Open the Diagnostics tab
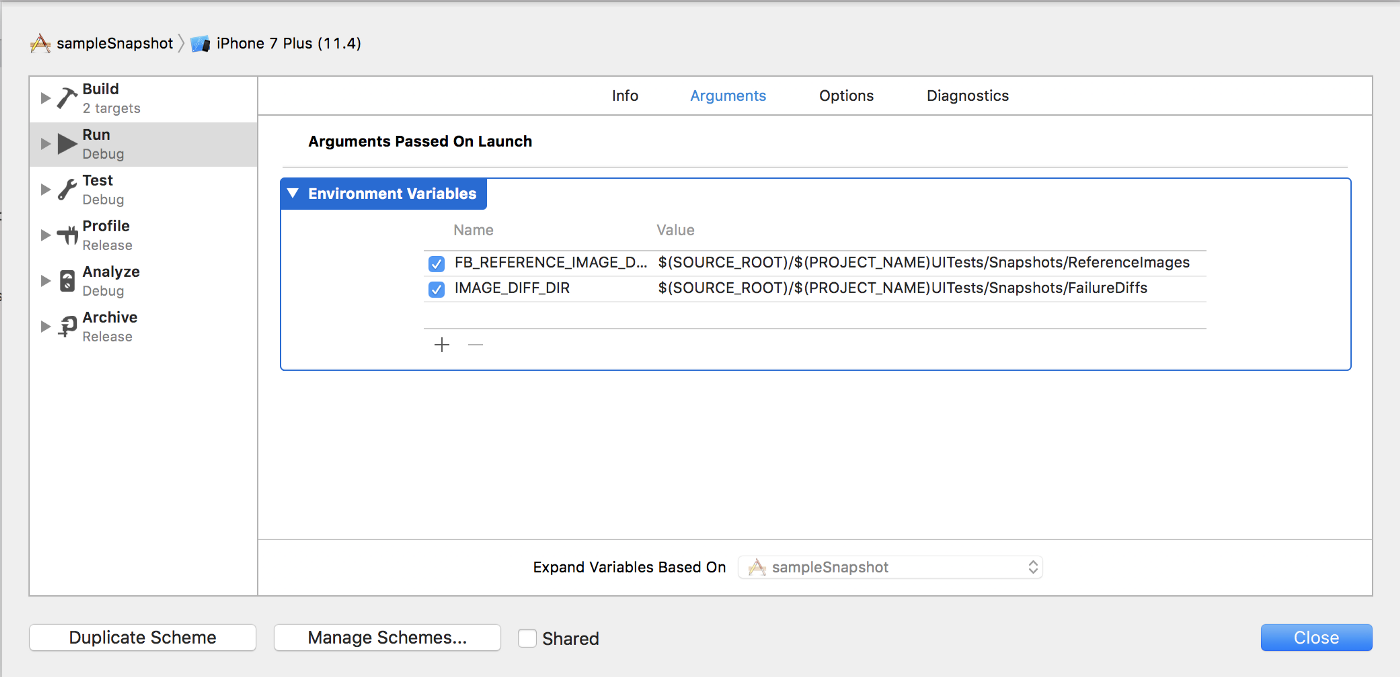The image size is (1400, 677). [x=967, y=96]
